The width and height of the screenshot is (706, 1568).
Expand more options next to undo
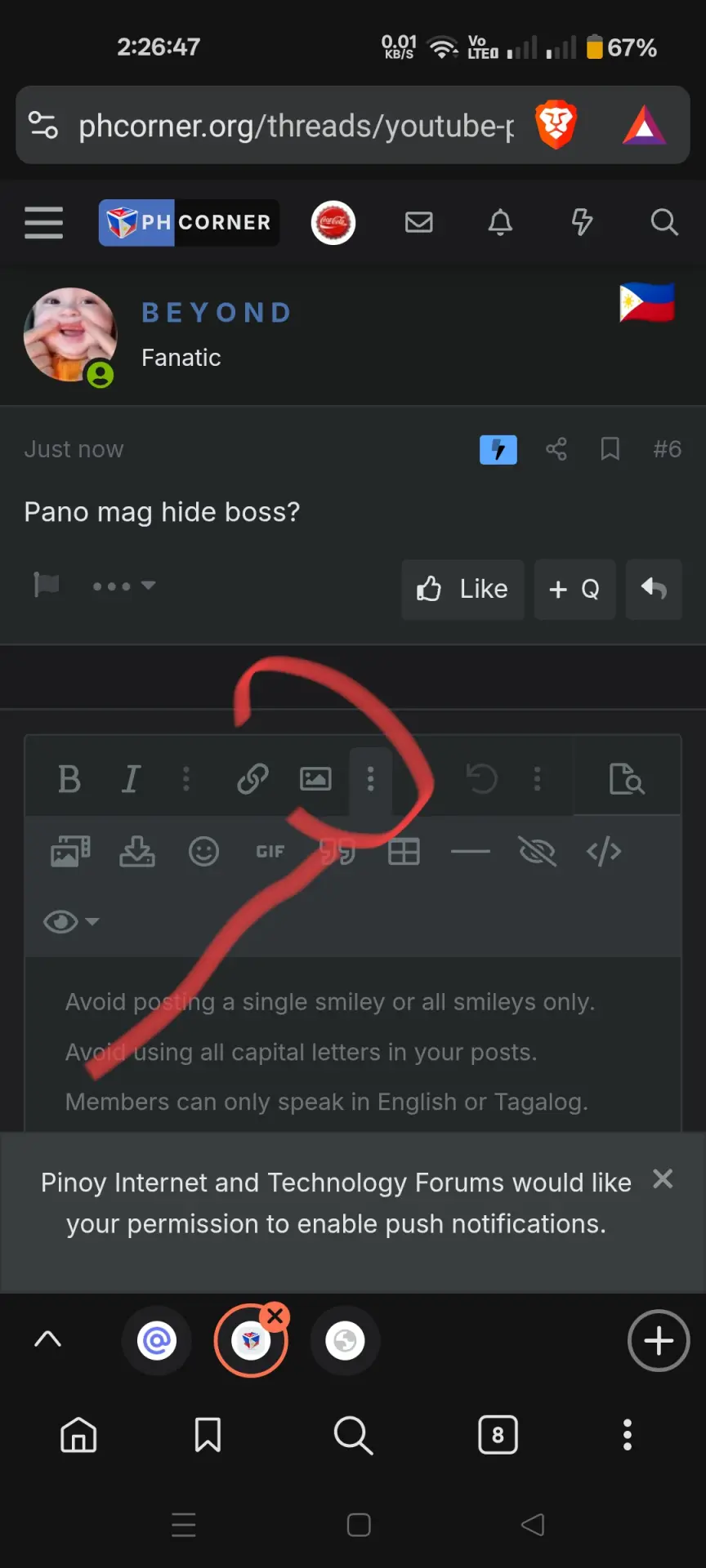(x=537, y=779)
